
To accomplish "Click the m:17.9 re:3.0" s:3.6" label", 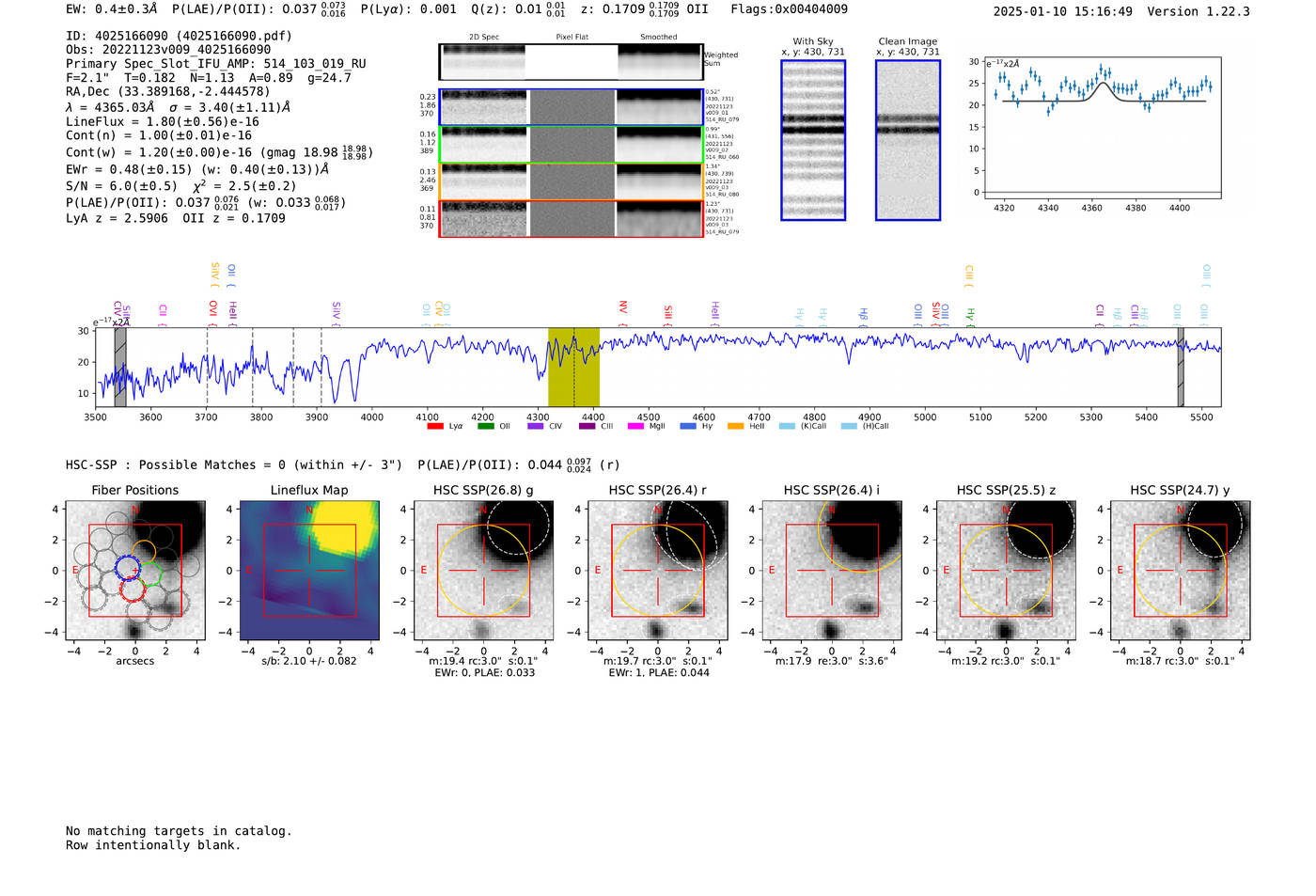I will coord(832,661).
